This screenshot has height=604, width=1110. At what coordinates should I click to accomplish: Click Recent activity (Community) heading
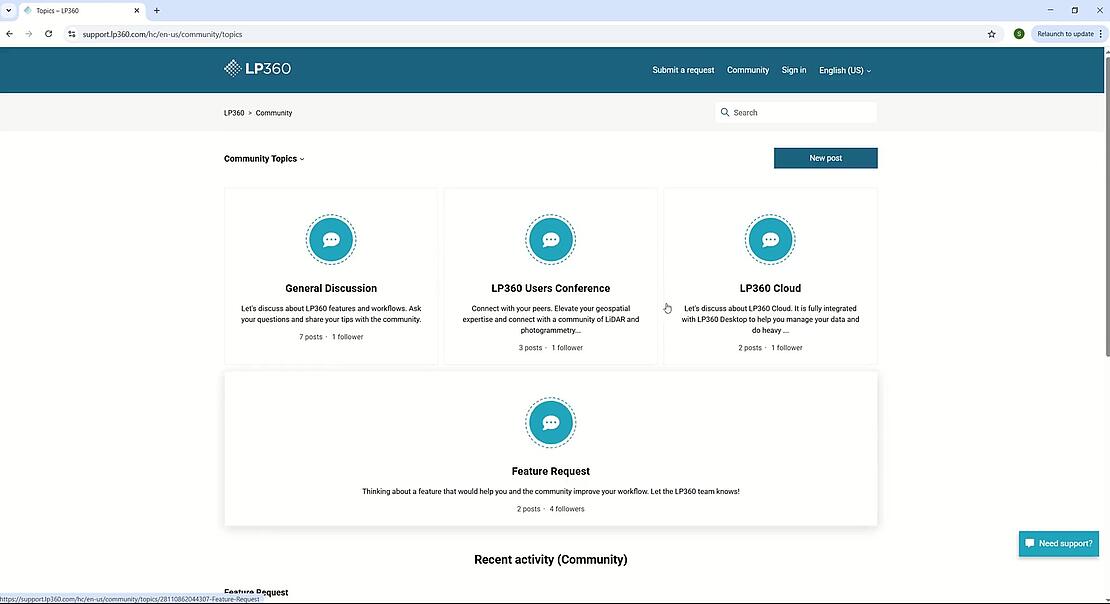tap(551, 559)
